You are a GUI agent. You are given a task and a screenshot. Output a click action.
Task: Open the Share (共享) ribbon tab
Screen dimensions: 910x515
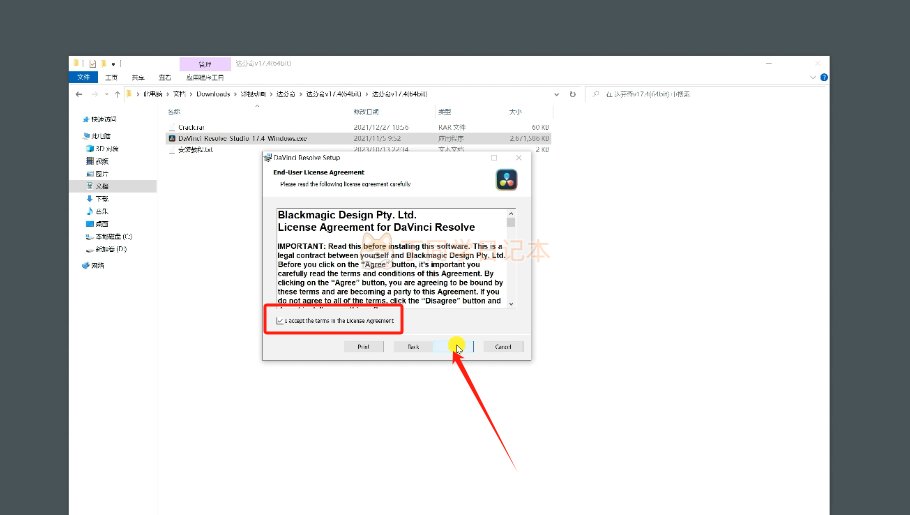(x=138, y=77)
